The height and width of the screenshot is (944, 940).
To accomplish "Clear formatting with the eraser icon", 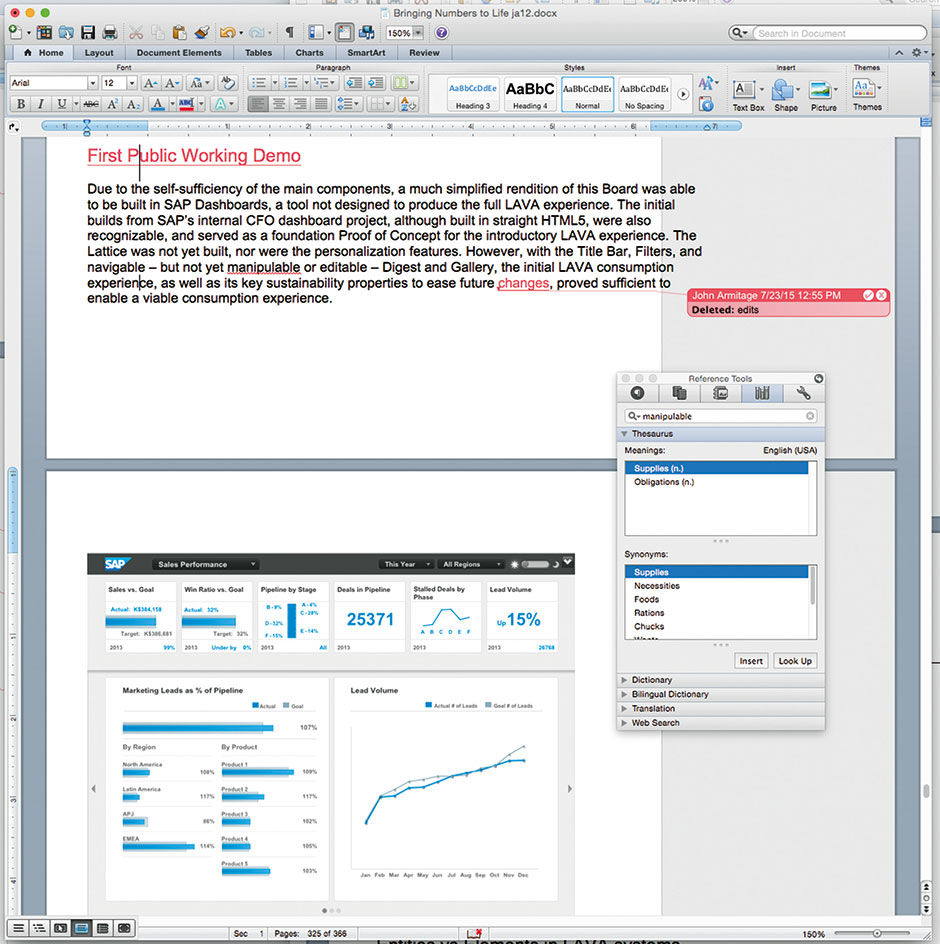I will coord(228,82).
